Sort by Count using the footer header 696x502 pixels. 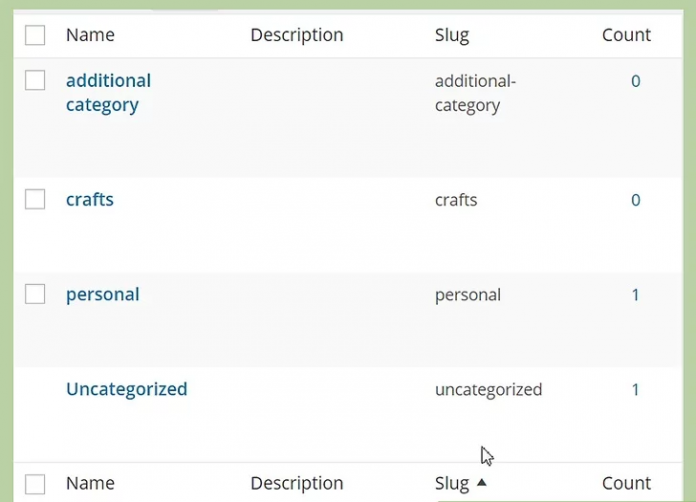point(626,484)
